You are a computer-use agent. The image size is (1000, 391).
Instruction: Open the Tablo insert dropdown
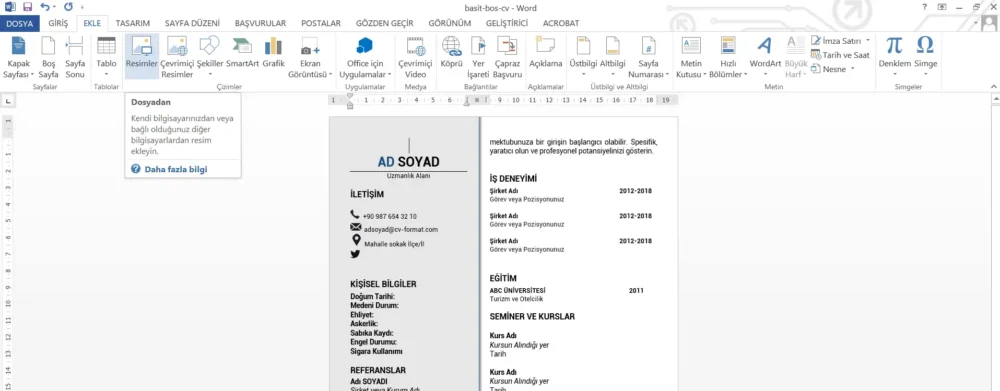(107, 57)
